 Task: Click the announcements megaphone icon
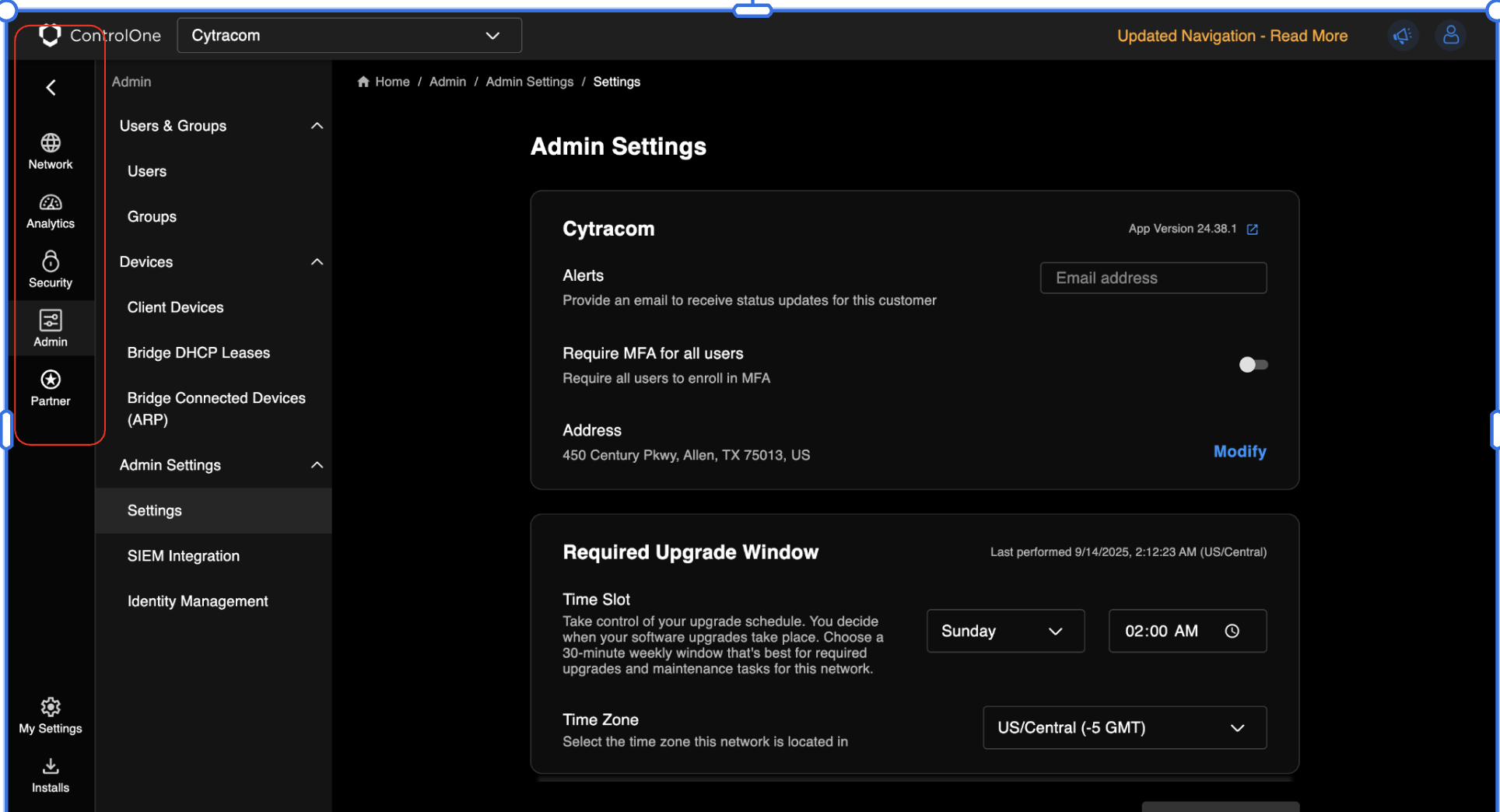pyautogui.click(x=1402, y=36)
